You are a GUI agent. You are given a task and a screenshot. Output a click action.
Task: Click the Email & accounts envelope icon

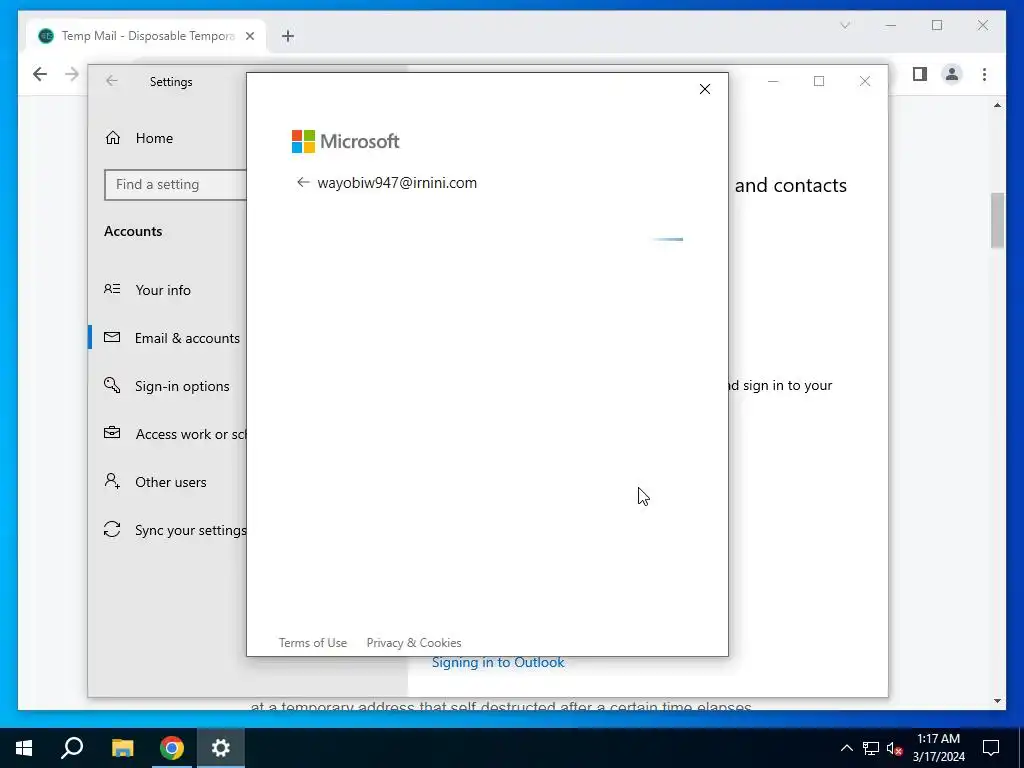(x=112, y=337)
